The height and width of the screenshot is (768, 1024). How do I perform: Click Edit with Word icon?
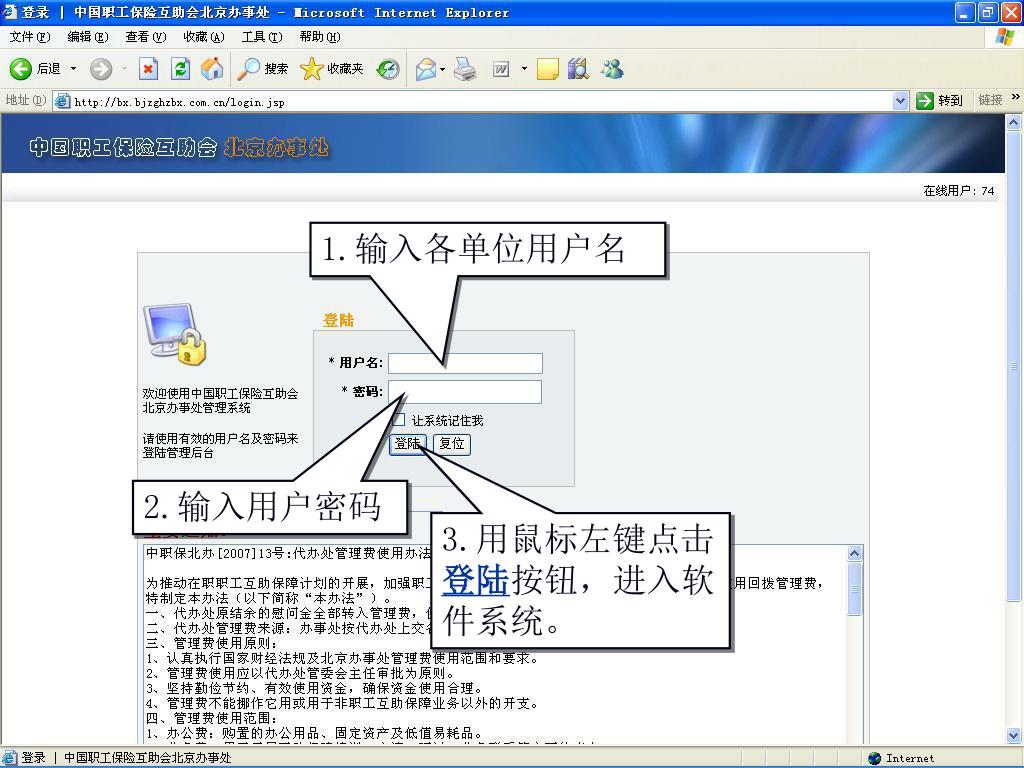pyautogui.click(x=501, y=69)
